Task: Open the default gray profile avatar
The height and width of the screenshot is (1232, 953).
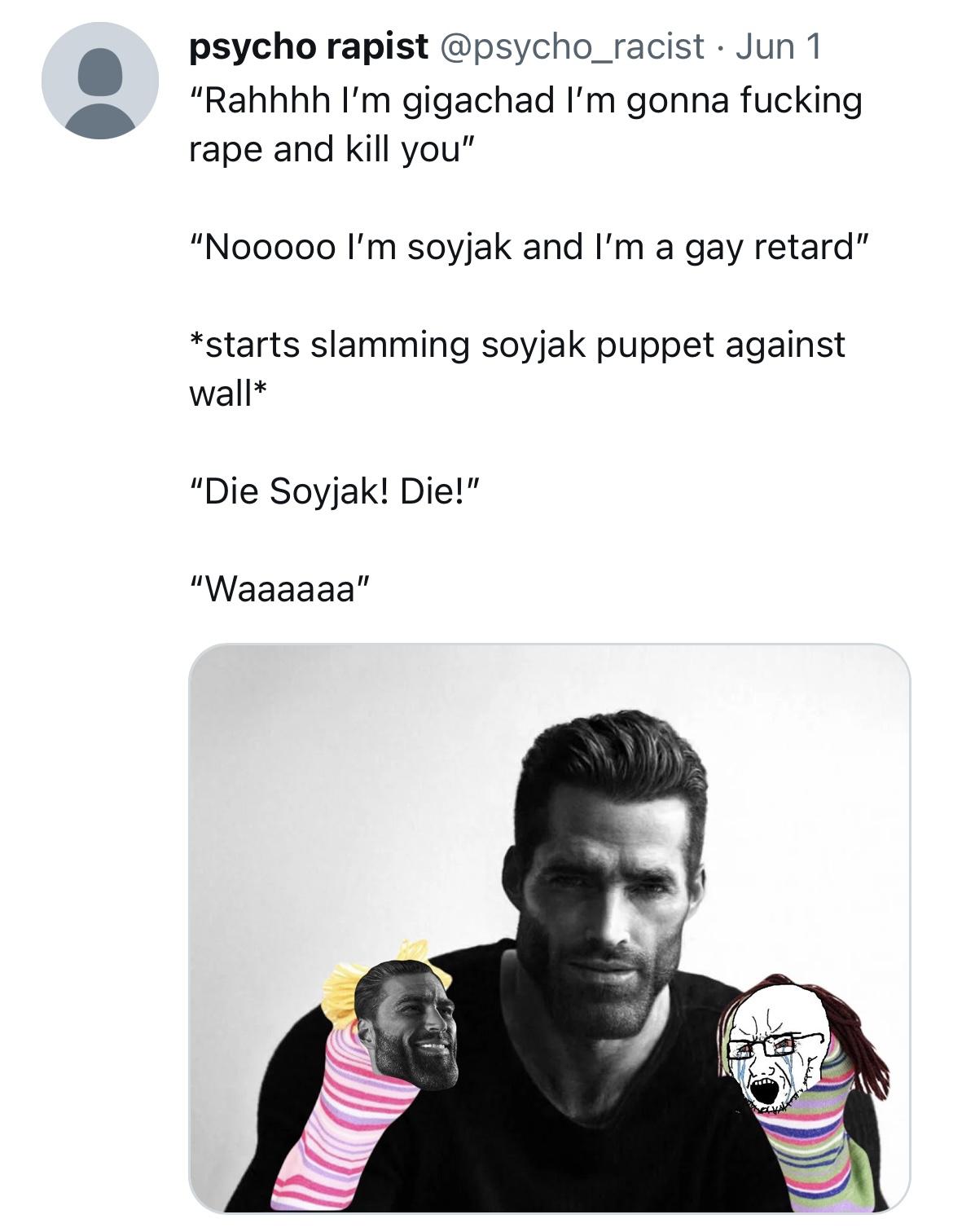Action: (x=100, y=81)
